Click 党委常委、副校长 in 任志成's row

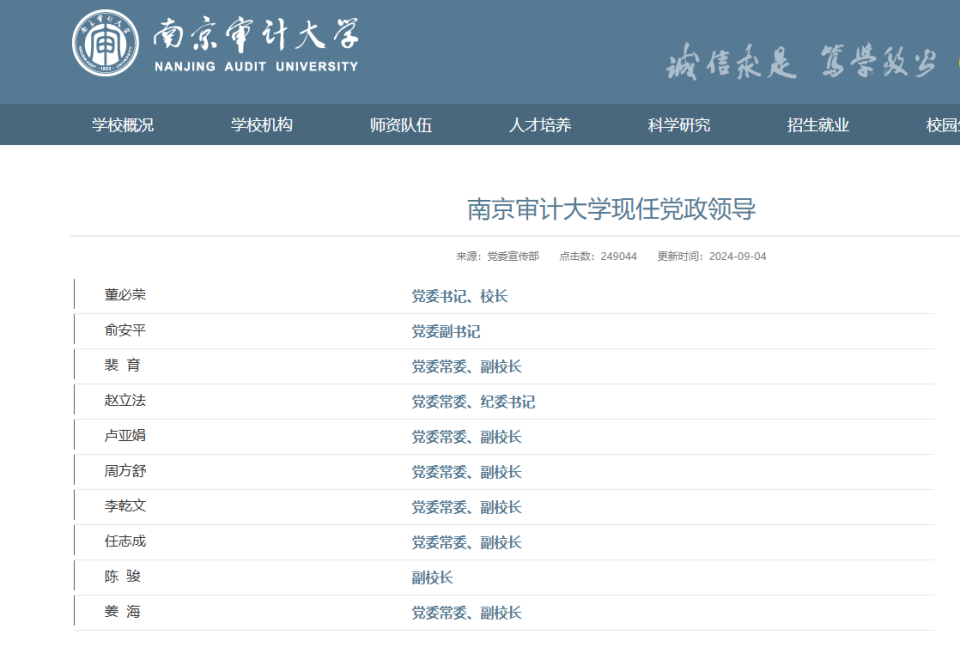467,543
